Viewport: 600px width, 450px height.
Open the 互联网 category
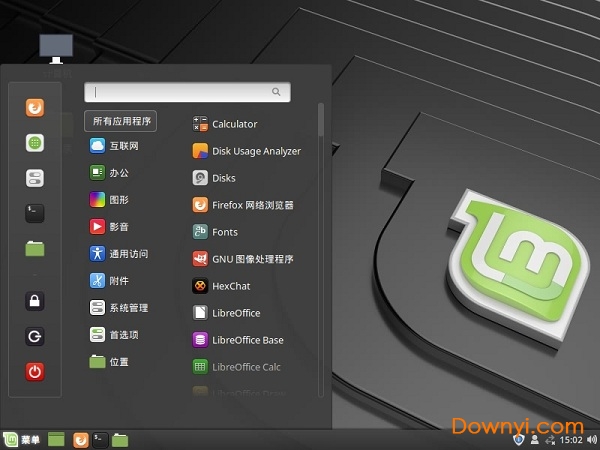point(115,146)
